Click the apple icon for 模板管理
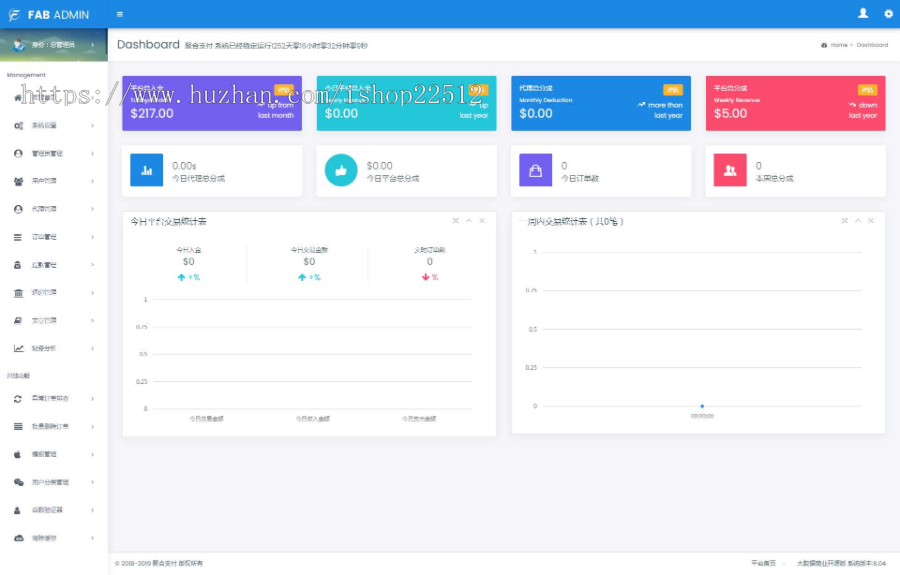This screenshot has width=900, height=575. (18, 454)
